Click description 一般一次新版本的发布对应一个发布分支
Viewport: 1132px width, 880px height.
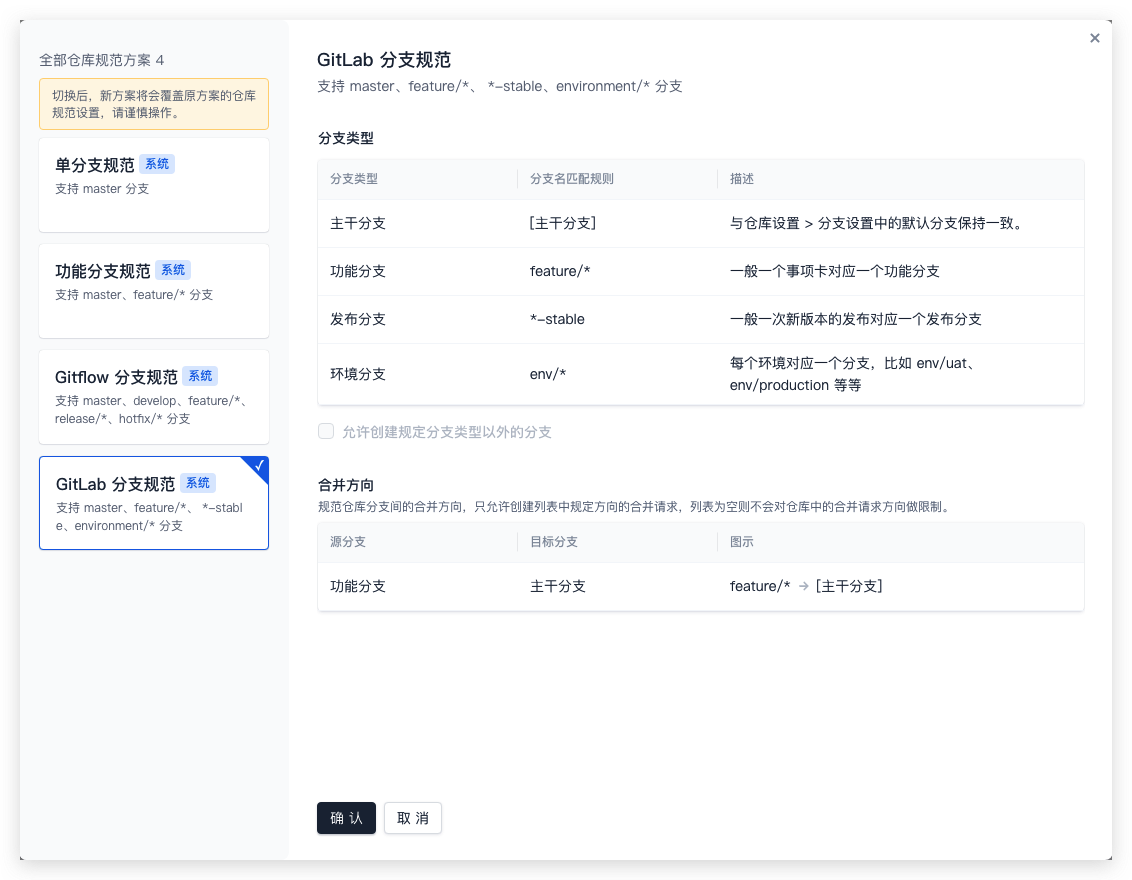(x=855, y=319)
